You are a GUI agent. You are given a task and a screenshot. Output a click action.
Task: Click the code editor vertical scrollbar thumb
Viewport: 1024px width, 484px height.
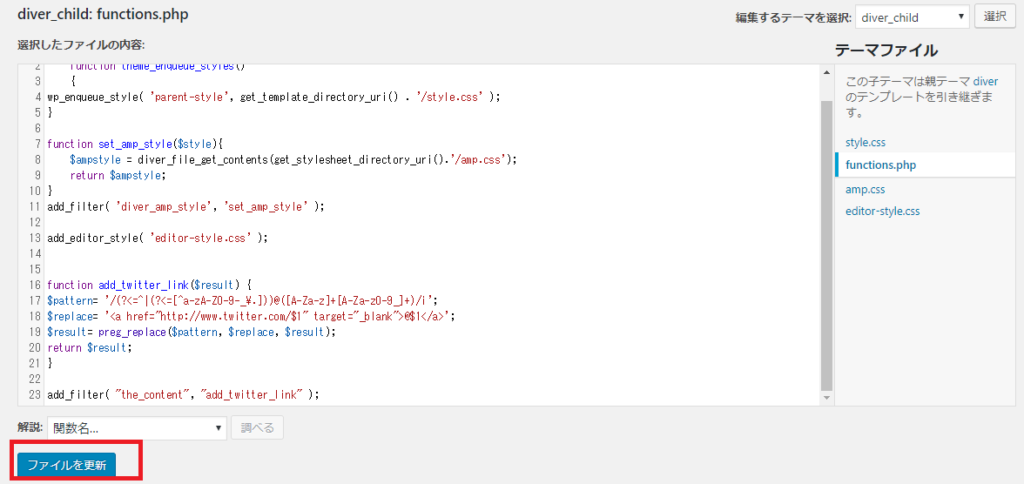tap(826, 240)
